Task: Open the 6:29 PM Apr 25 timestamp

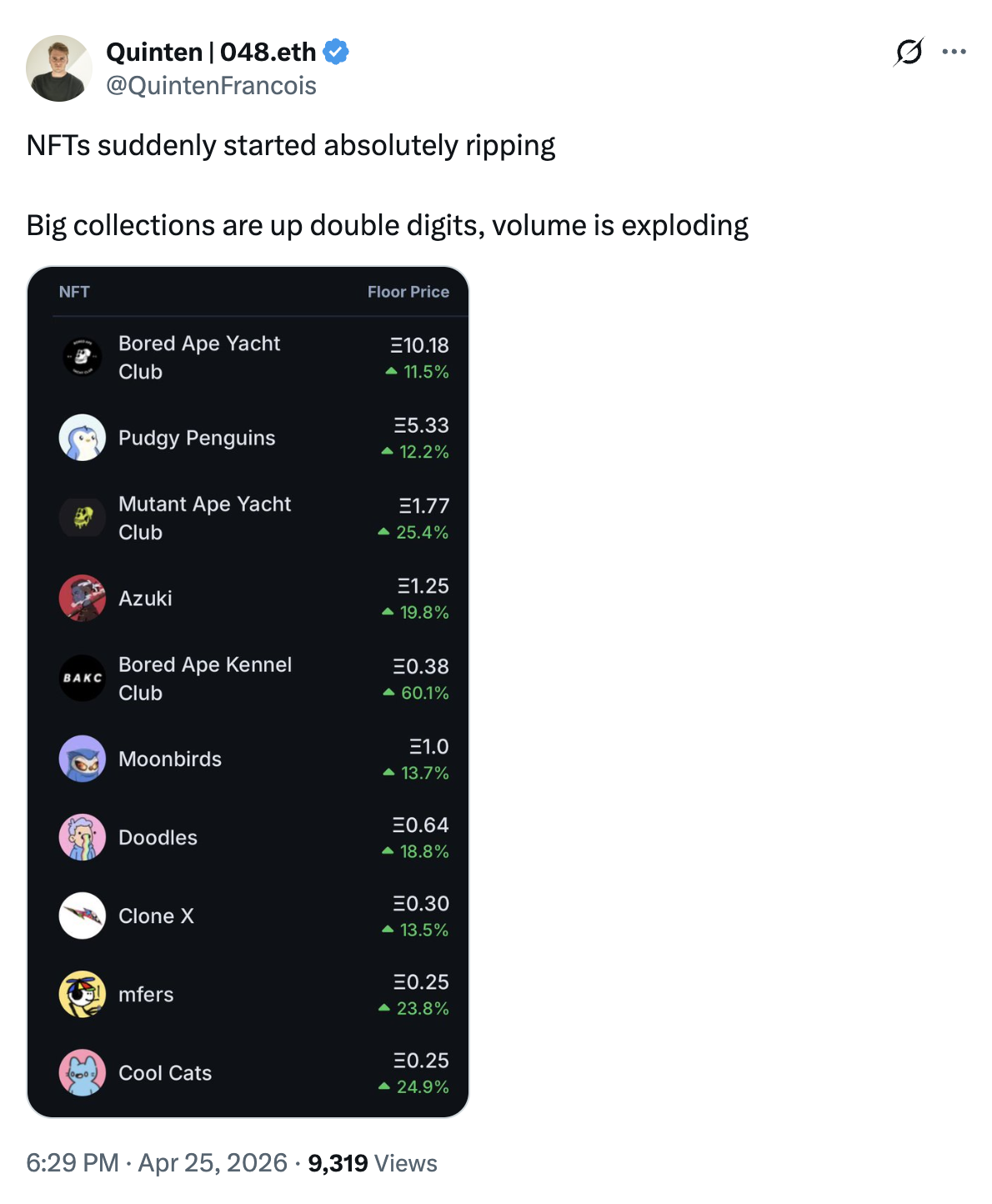Action: [x=157, y=1163]
